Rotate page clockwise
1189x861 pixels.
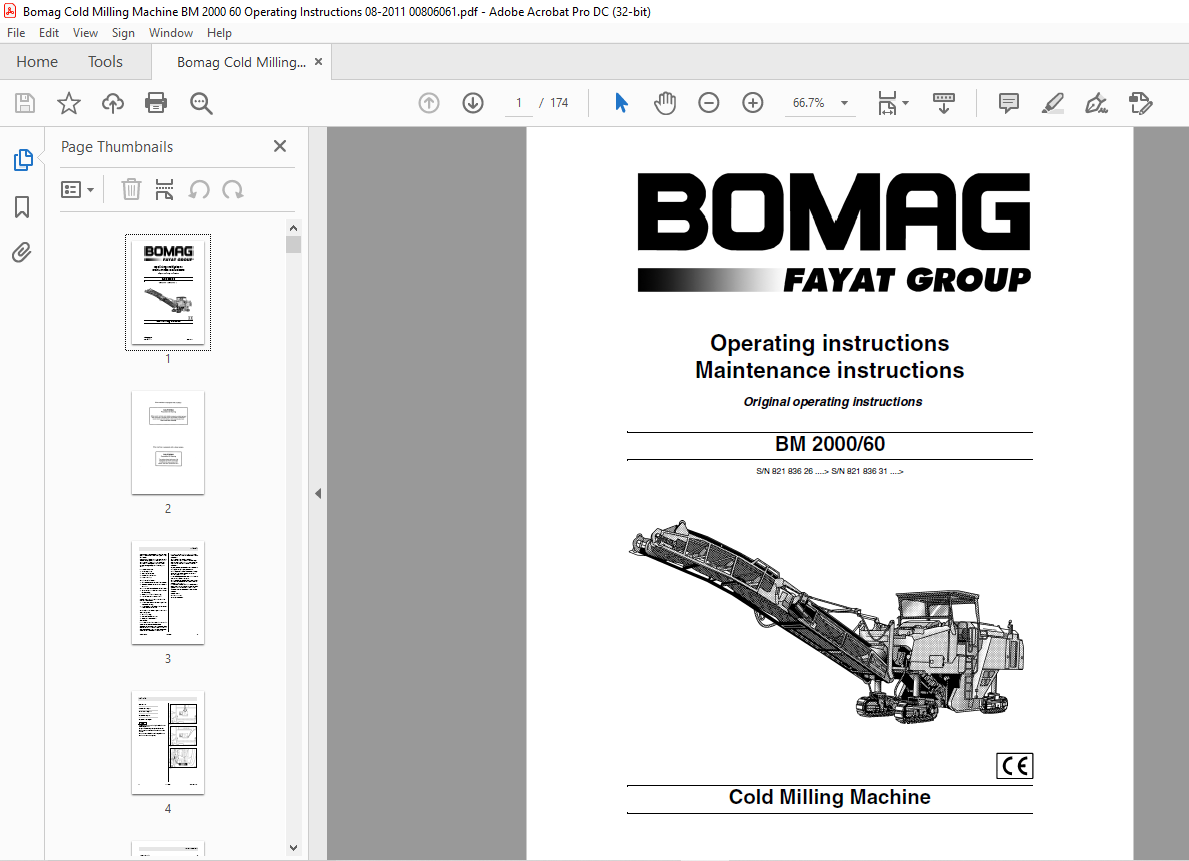(x=233, y=190)
